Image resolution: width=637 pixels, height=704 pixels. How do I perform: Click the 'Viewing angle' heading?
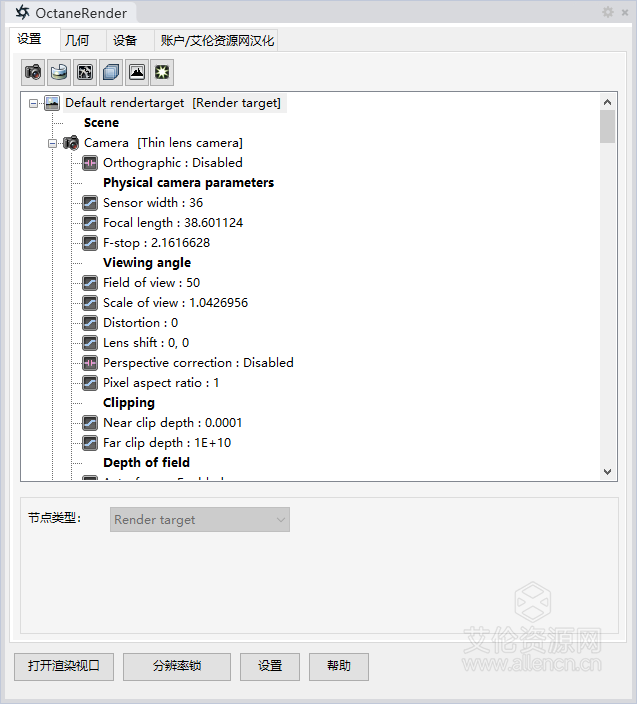point(147,263)
